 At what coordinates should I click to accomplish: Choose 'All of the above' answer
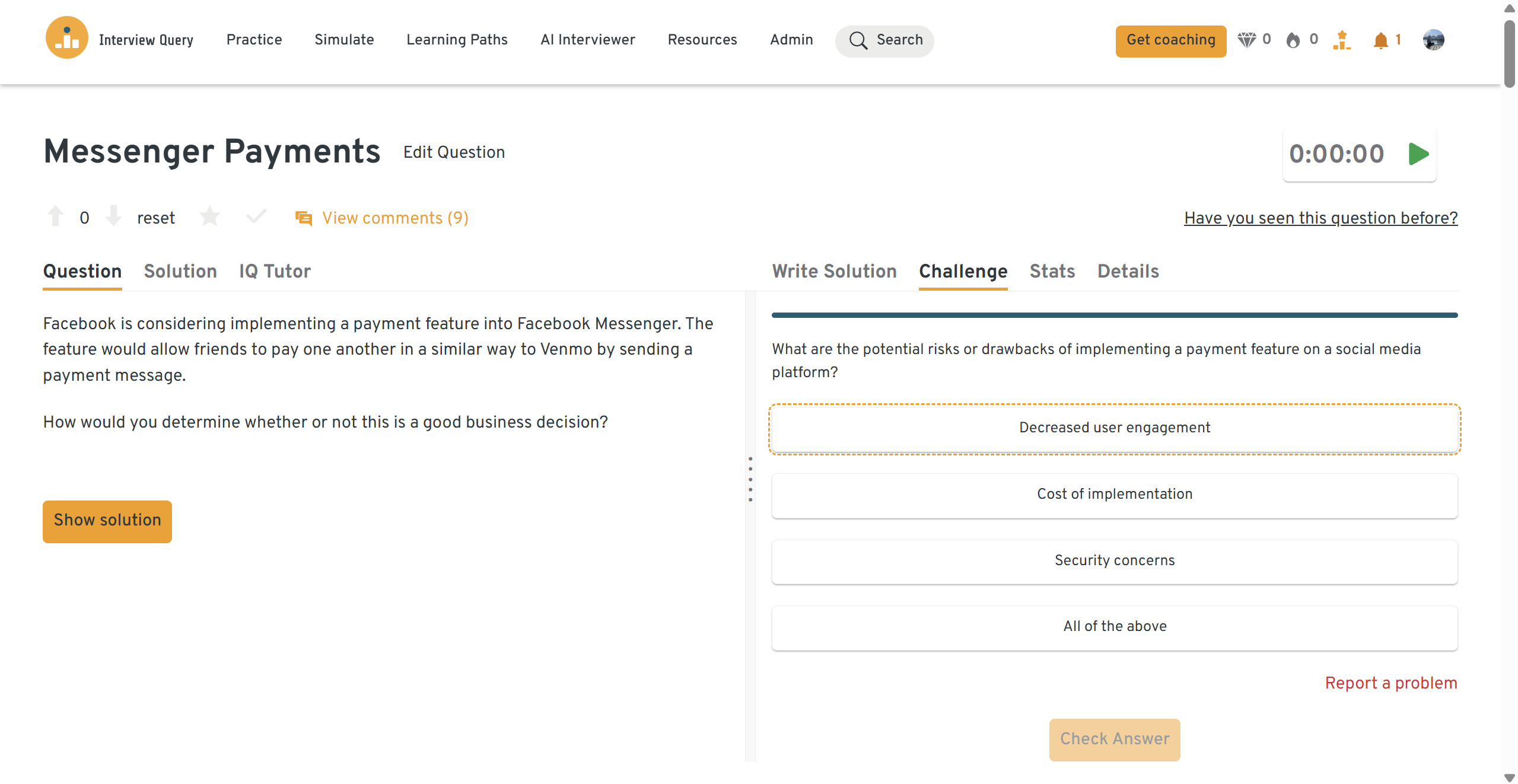(x=1114, y=627)
